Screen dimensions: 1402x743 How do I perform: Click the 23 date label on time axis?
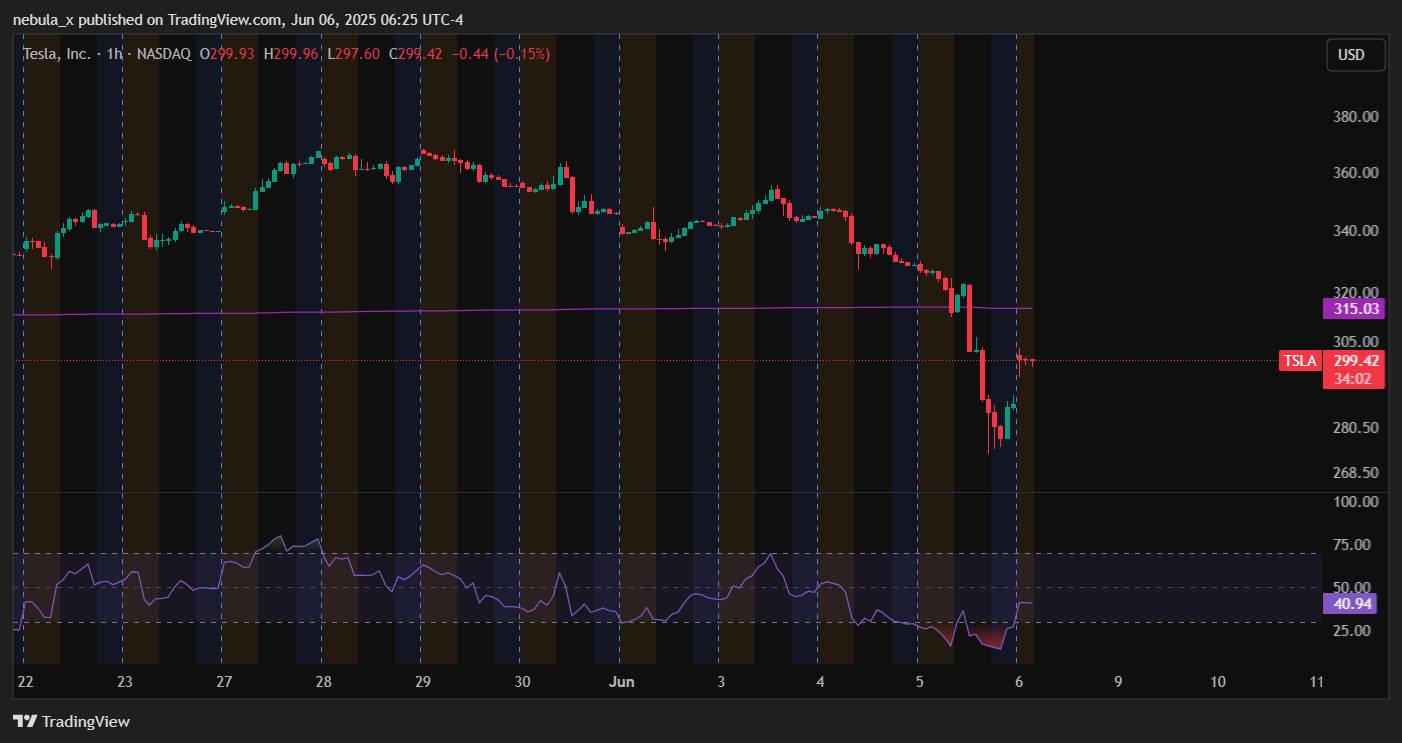[125, 682]
